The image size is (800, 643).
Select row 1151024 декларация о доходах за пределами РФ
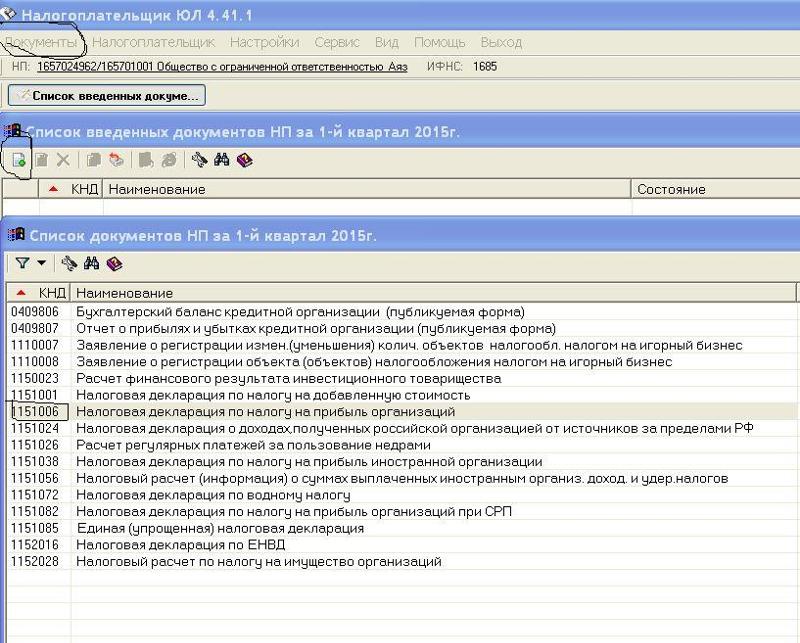click(x=403, y=428)
